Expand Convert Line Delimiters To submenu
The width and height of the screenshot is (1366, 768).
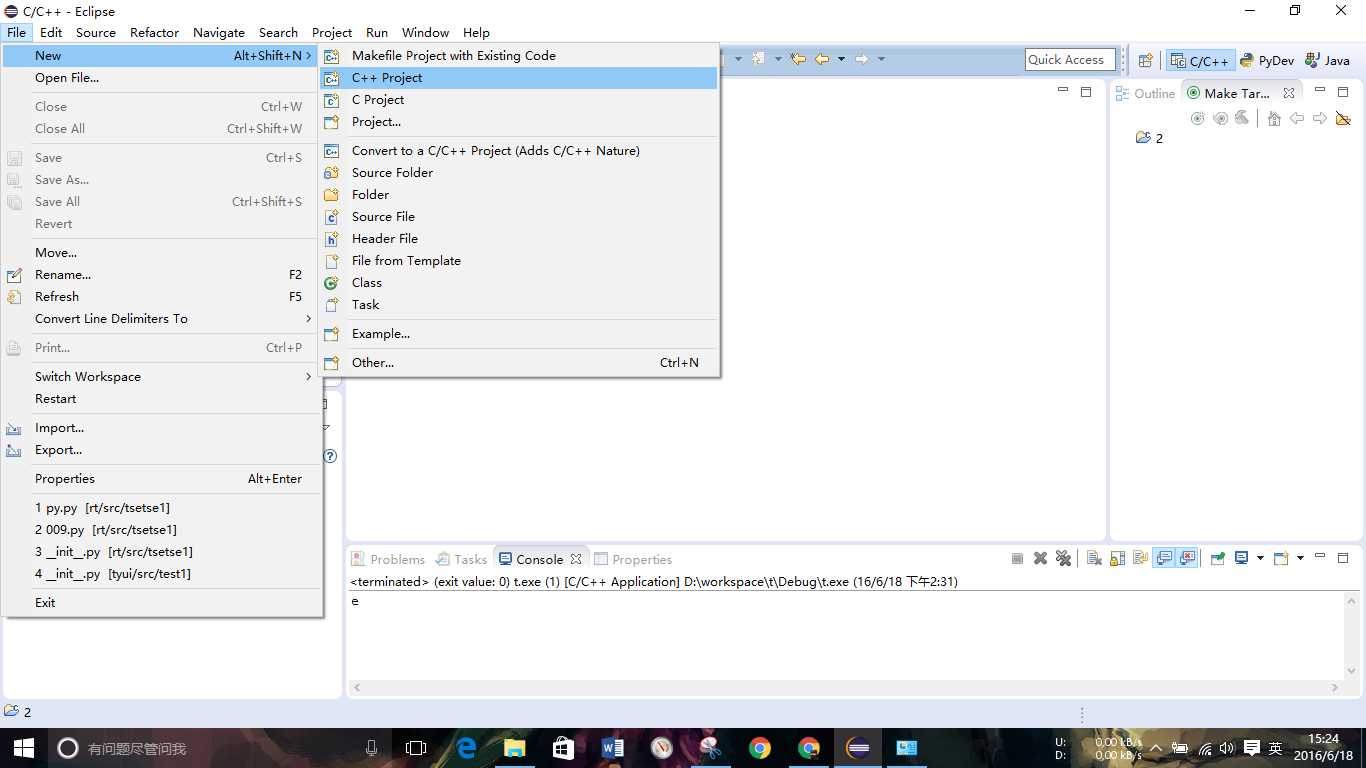coord(309,319)
